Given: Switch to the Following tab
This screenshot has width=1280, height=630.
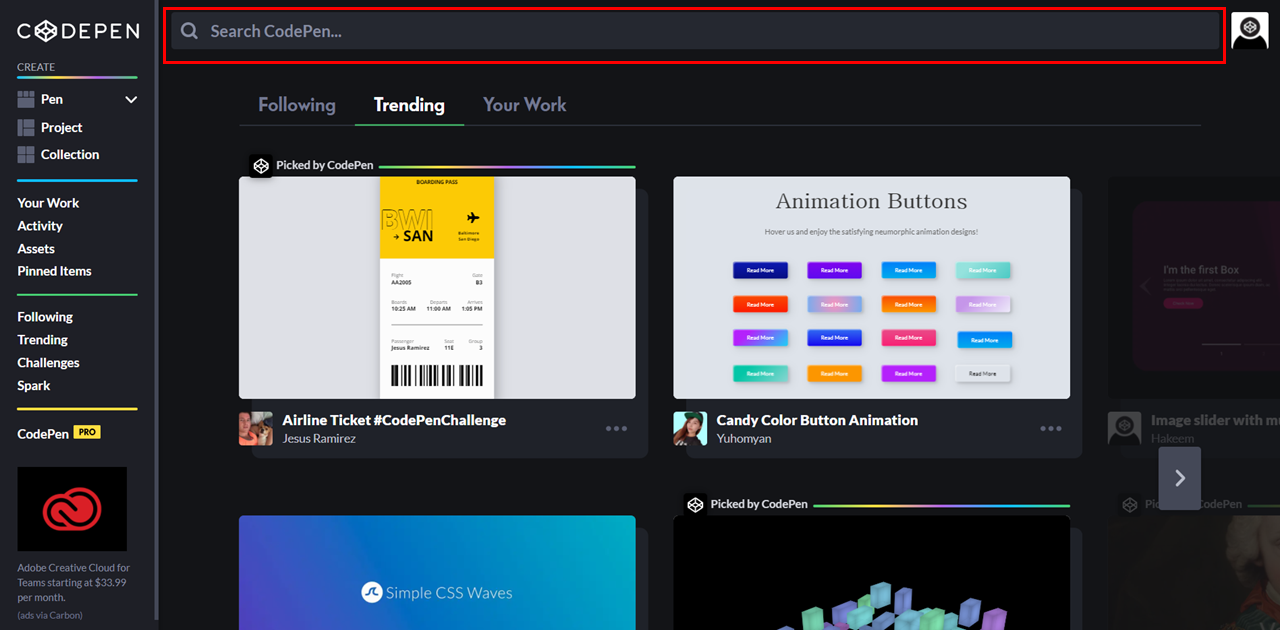Looking at the screenshot, I should click(297, 104).
